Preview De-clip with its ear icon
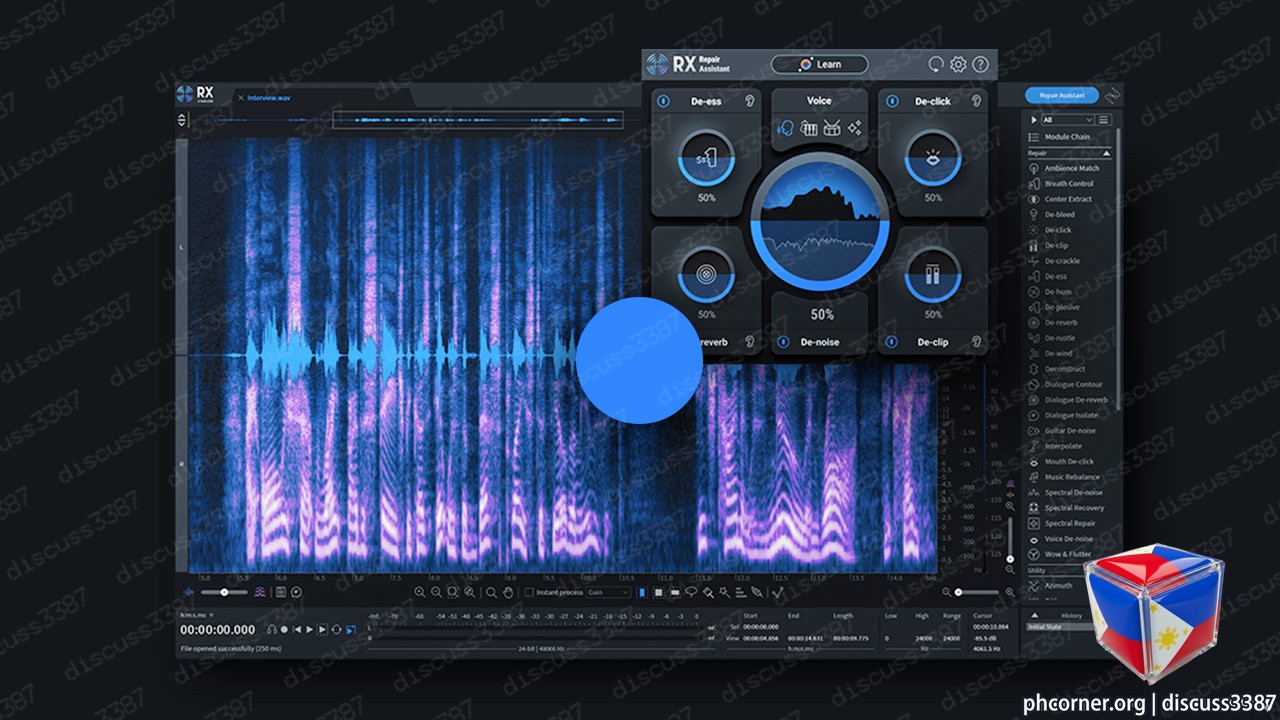 (x=976, y=342)
